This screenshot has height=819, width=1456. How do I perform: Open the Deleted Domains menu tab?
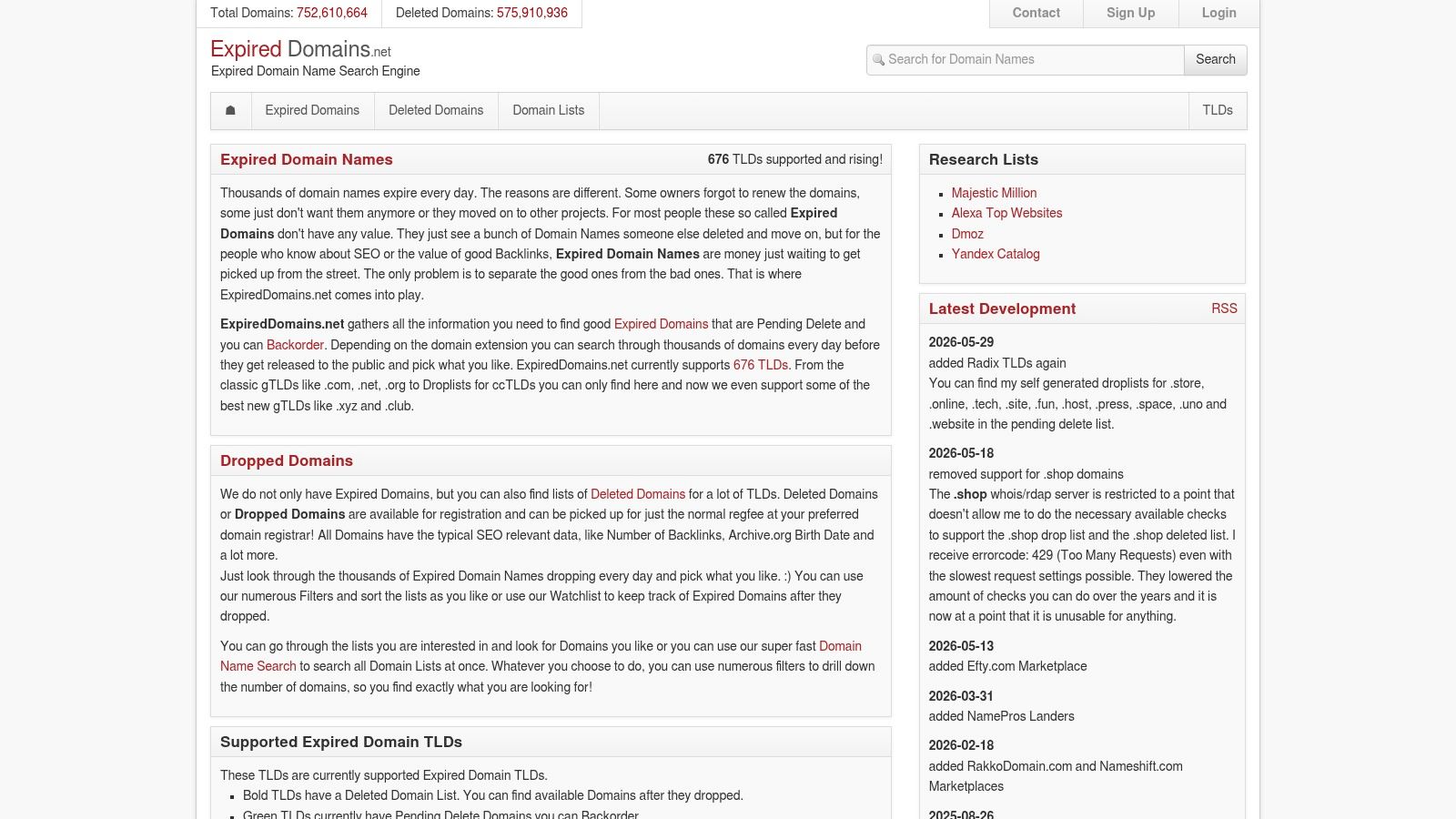point(436,110)
